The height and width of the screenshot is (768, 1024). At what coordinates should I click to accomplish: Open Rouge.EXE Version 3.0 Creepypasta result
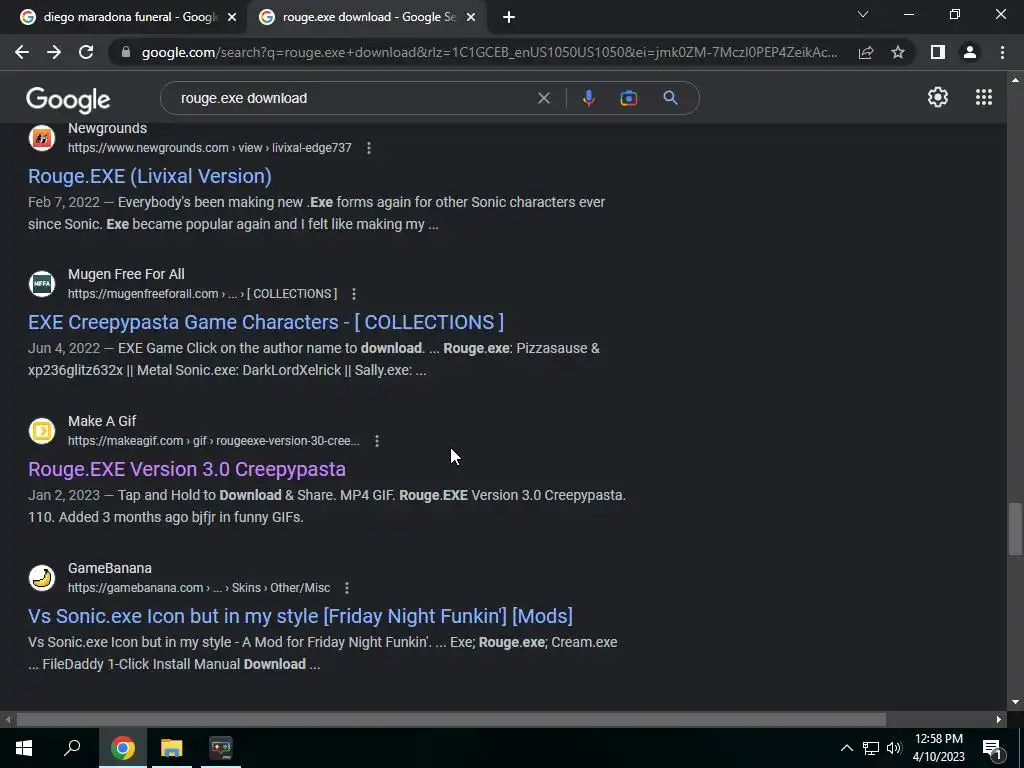point(187,469)
